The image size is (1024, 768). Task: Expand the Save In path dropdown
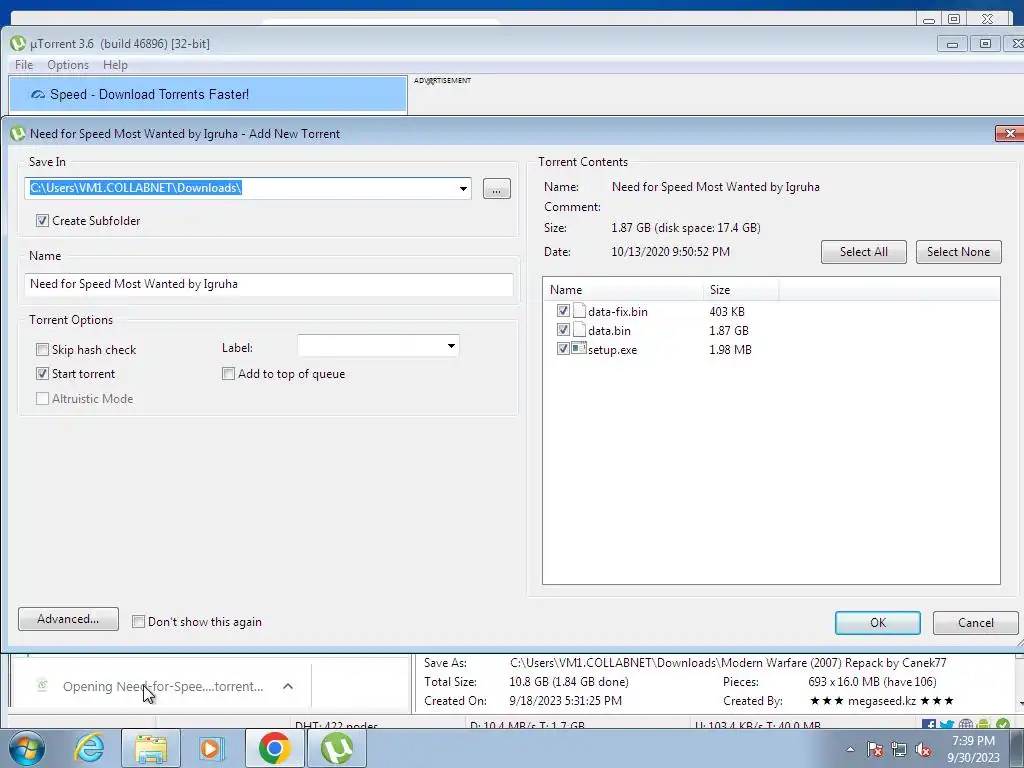[463, 189]
